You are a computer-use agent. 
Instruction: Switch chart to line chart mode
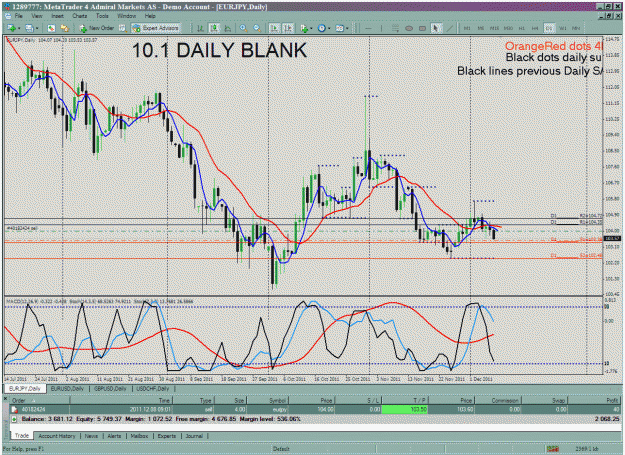pyautogui.click(x=228, y=28)
